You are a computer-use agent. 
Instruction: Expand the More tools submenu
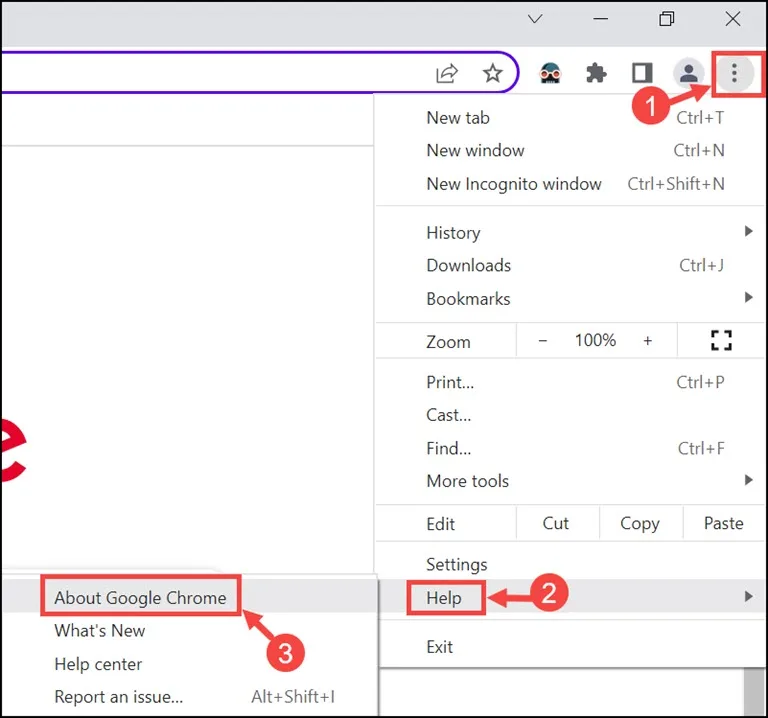click(x=571, y=481)
